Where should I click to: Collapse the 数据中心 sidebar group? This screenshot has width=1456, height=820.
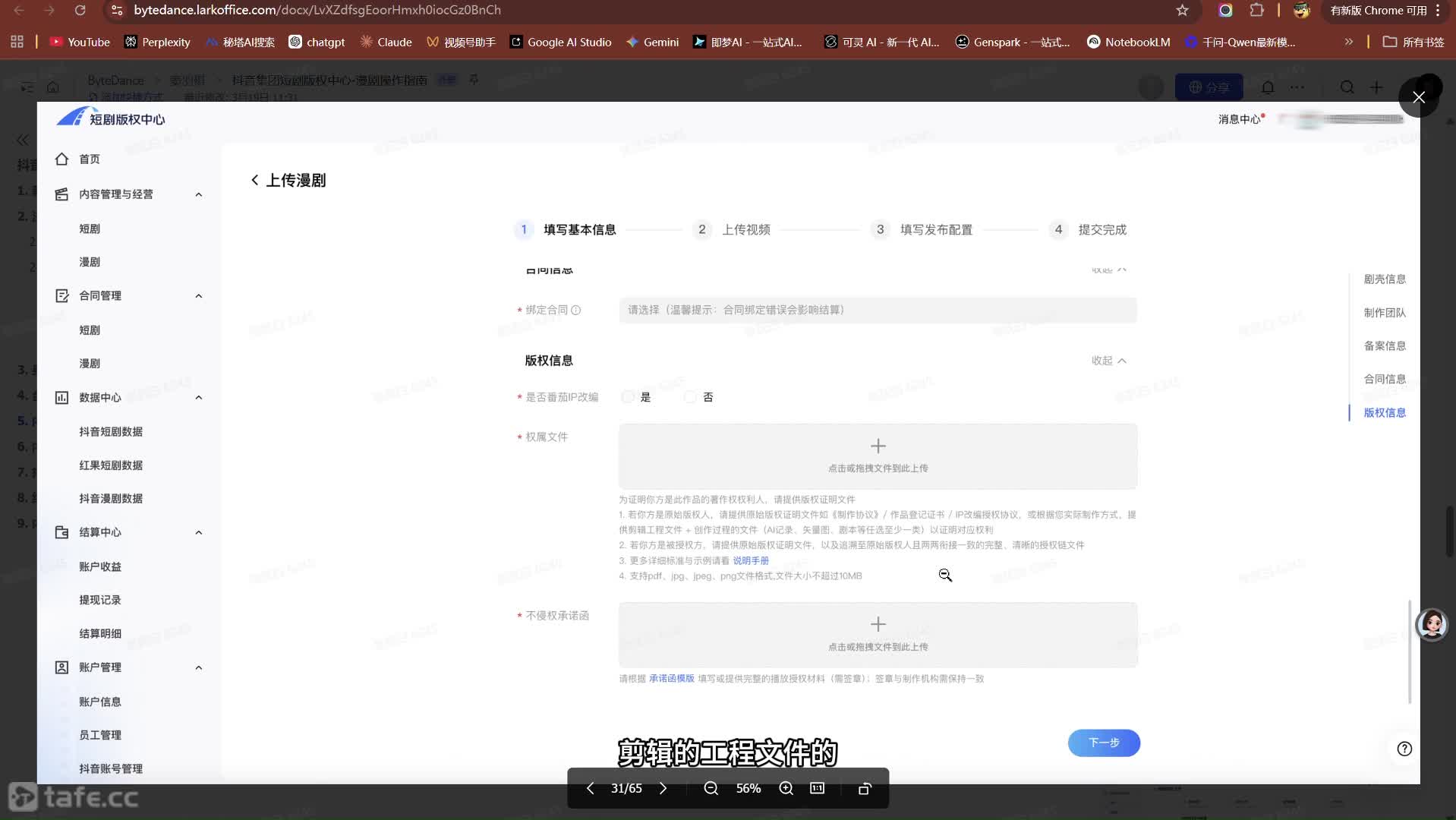point(199,397)
